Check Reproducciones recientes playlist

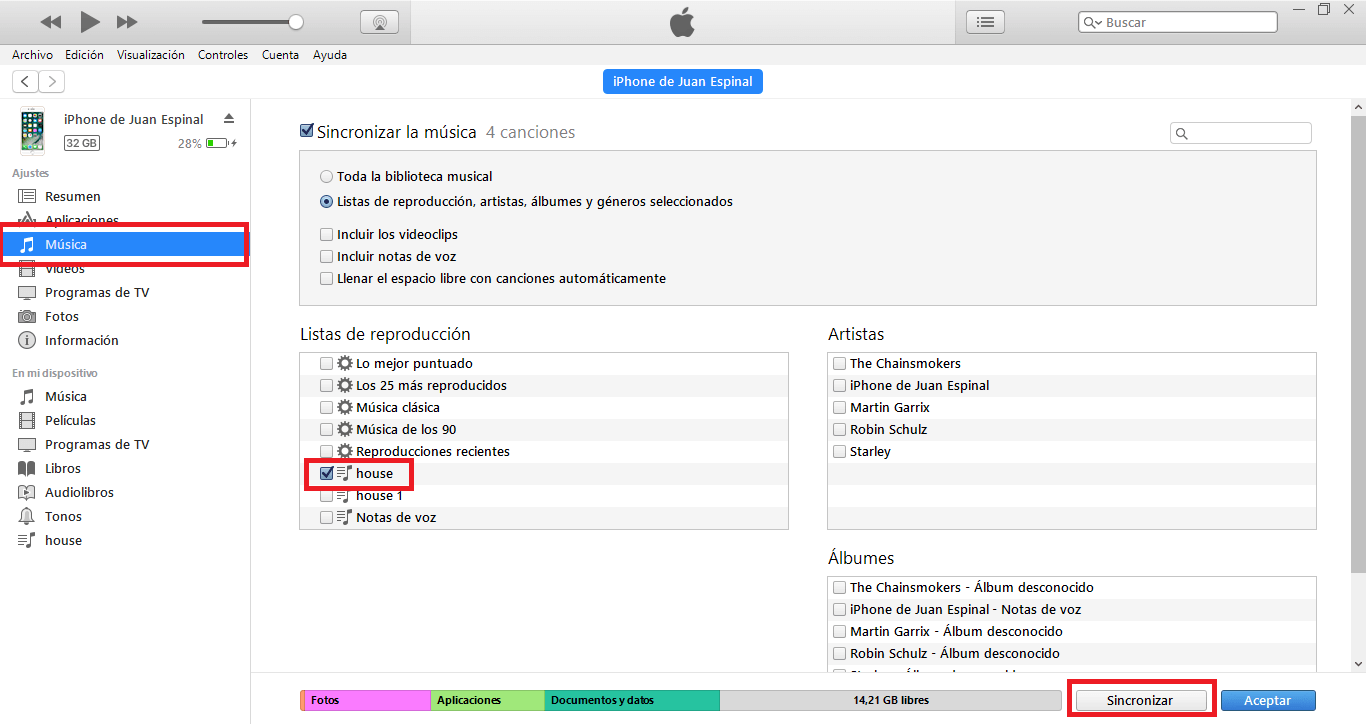327,451
